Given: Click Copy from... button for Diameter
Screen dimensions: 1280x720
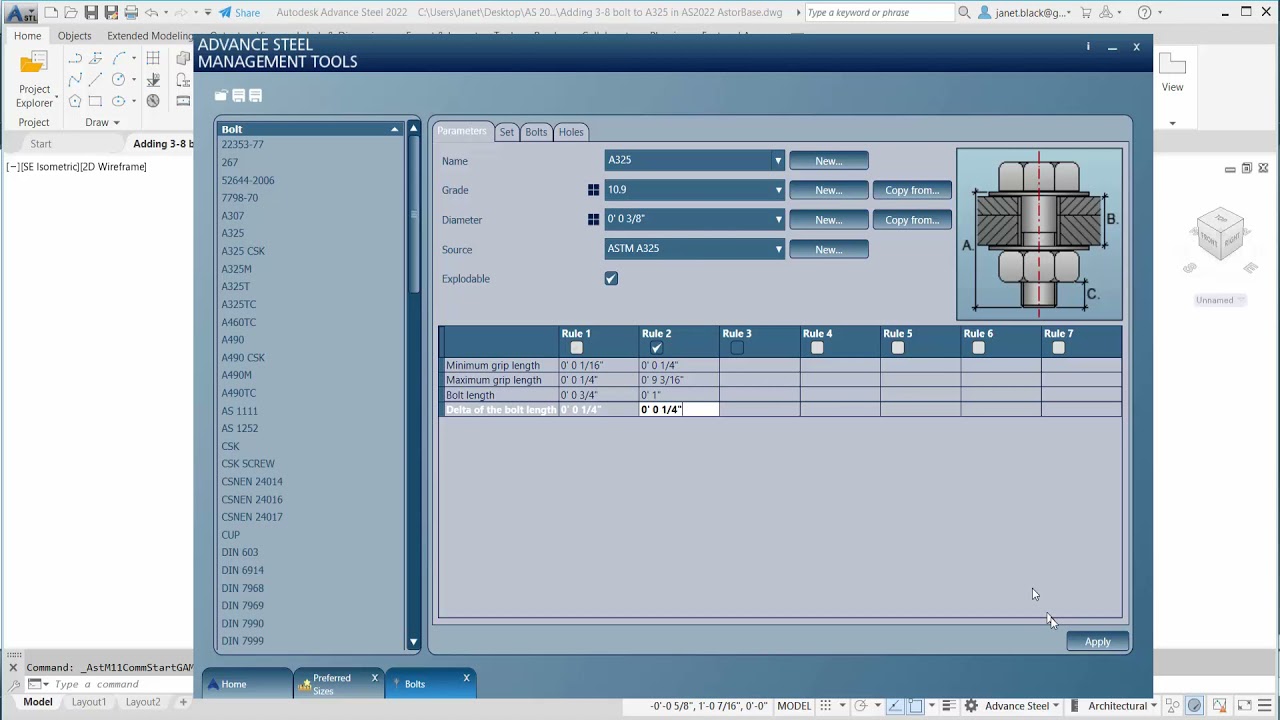Looking at the screenshot, I should (912, 219).
